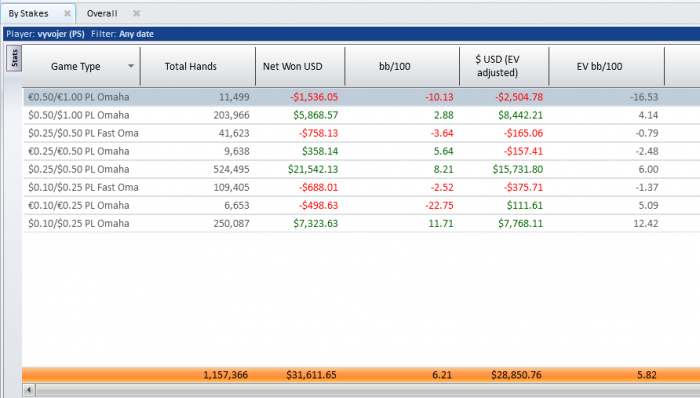Viewport: 700px width, 398px height.
Task: Click the -$758.13 net won cell
Action: pos(318,133)
